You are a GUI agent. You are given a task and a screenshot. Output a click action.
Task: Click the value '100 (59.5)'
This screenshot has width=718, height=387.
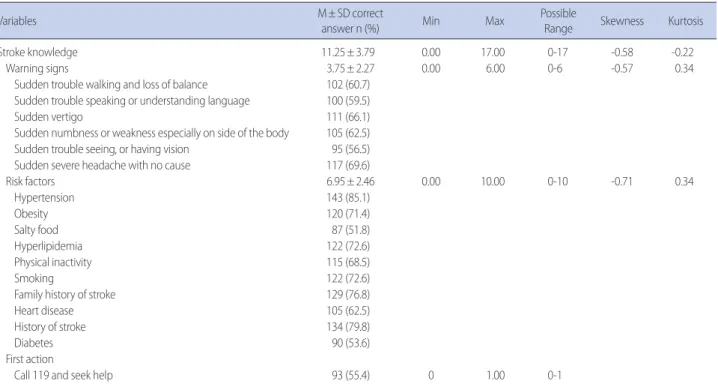point(348,101)
